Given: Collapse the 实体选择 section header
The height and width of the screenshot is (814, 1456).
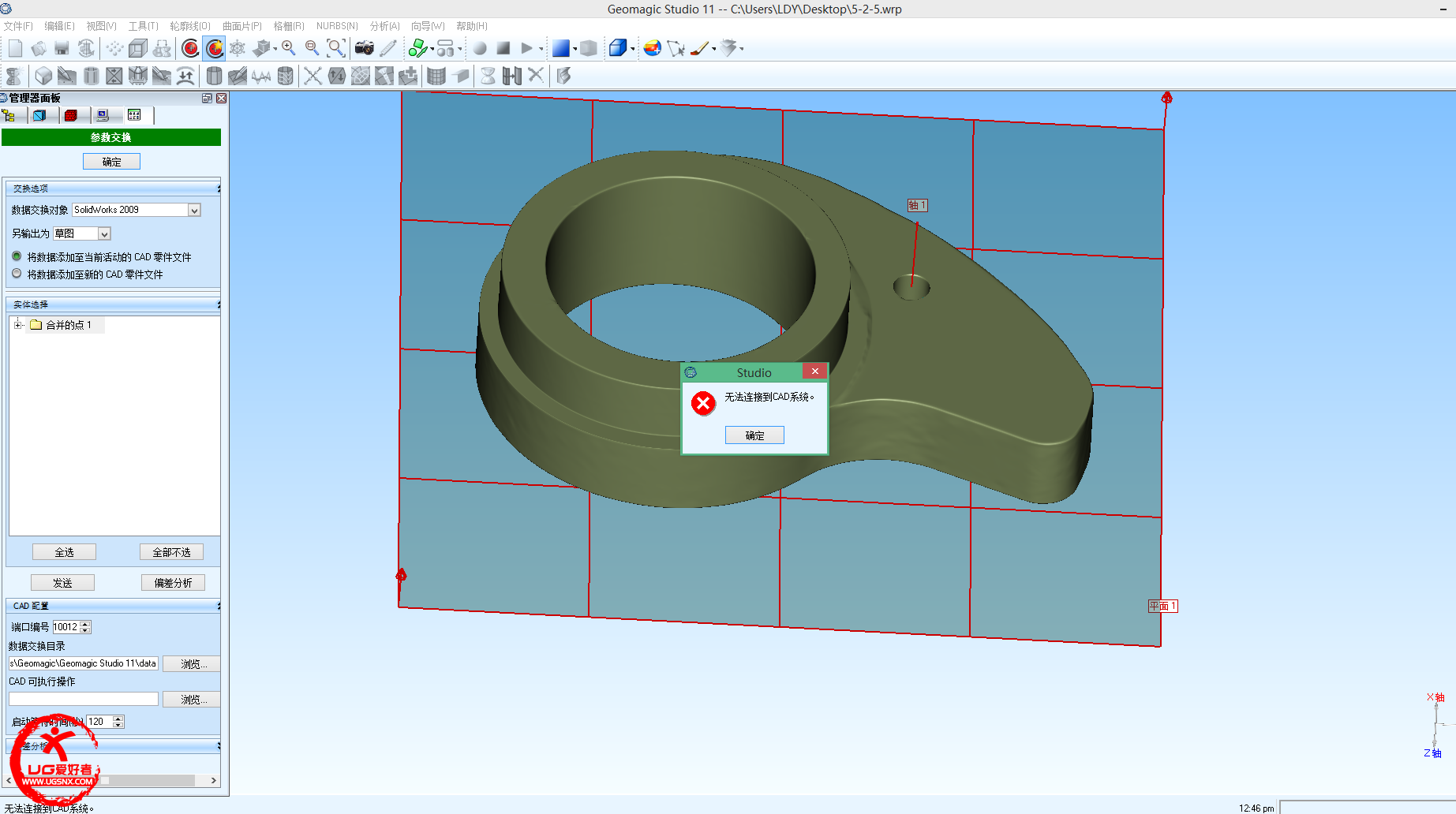Looking at the screenshot, I should pos(112,304).
